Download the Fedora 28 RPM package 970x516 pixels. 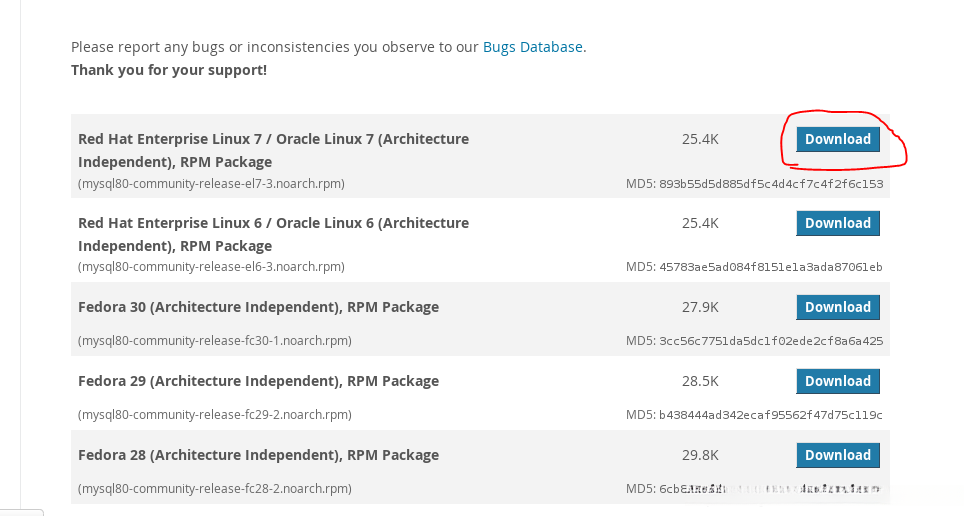coord(837,455)
